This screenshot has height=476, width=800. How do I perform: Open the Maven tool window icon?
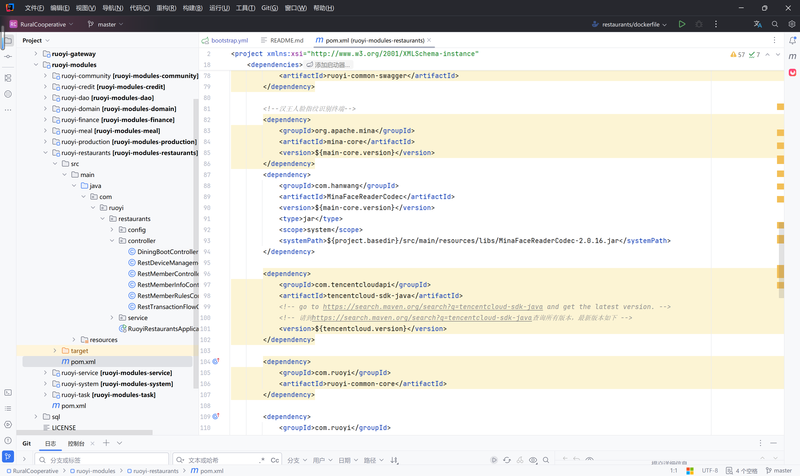click(792, 56)
